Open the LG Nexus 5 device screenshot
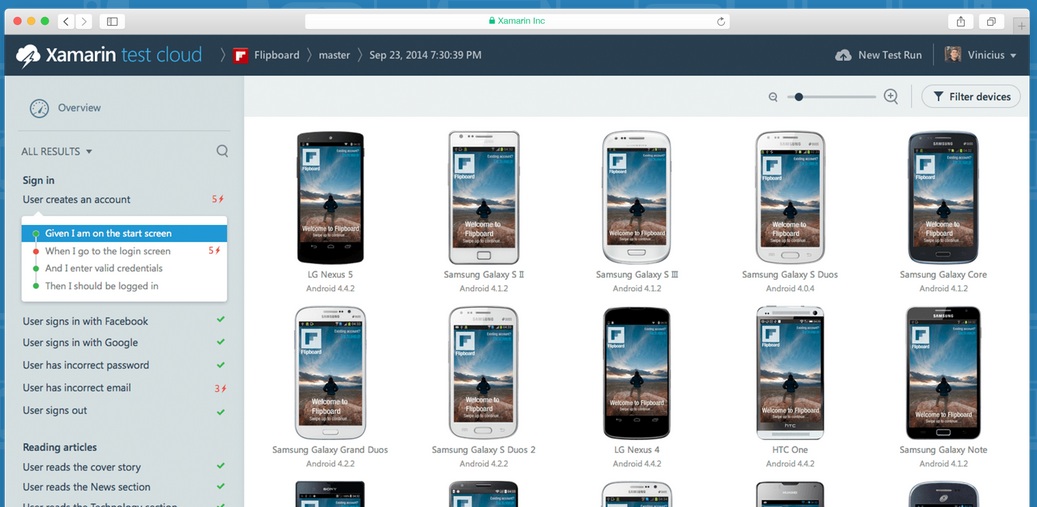 [x=330, y=197]
